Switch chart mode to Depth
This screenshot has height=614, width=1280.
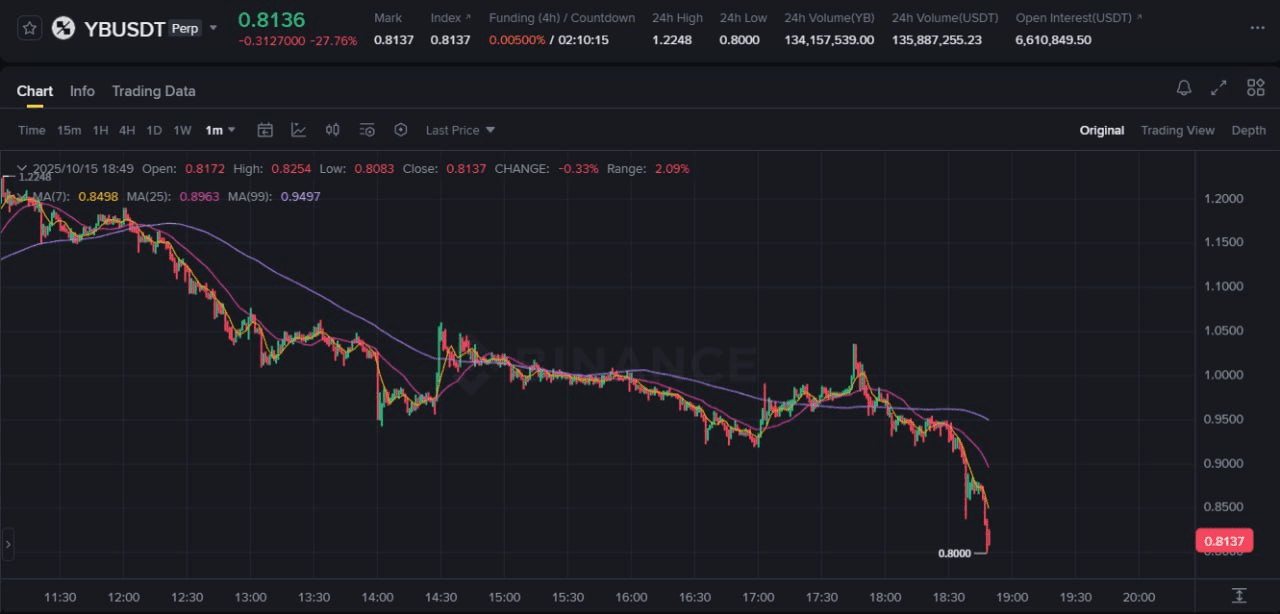(x=1248, y=130)
